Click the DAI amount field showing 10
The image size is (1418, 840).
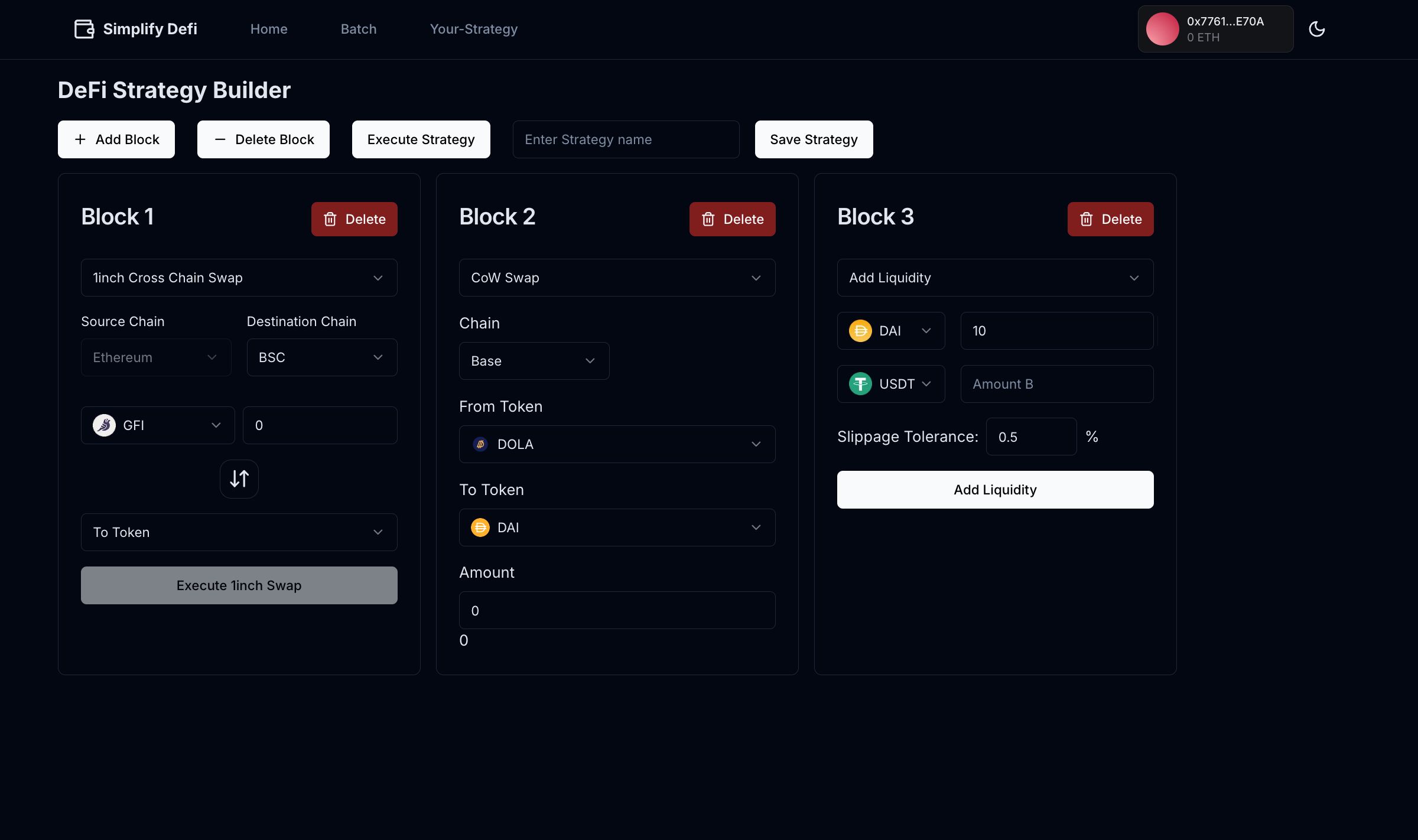[x=1057, y=331]
